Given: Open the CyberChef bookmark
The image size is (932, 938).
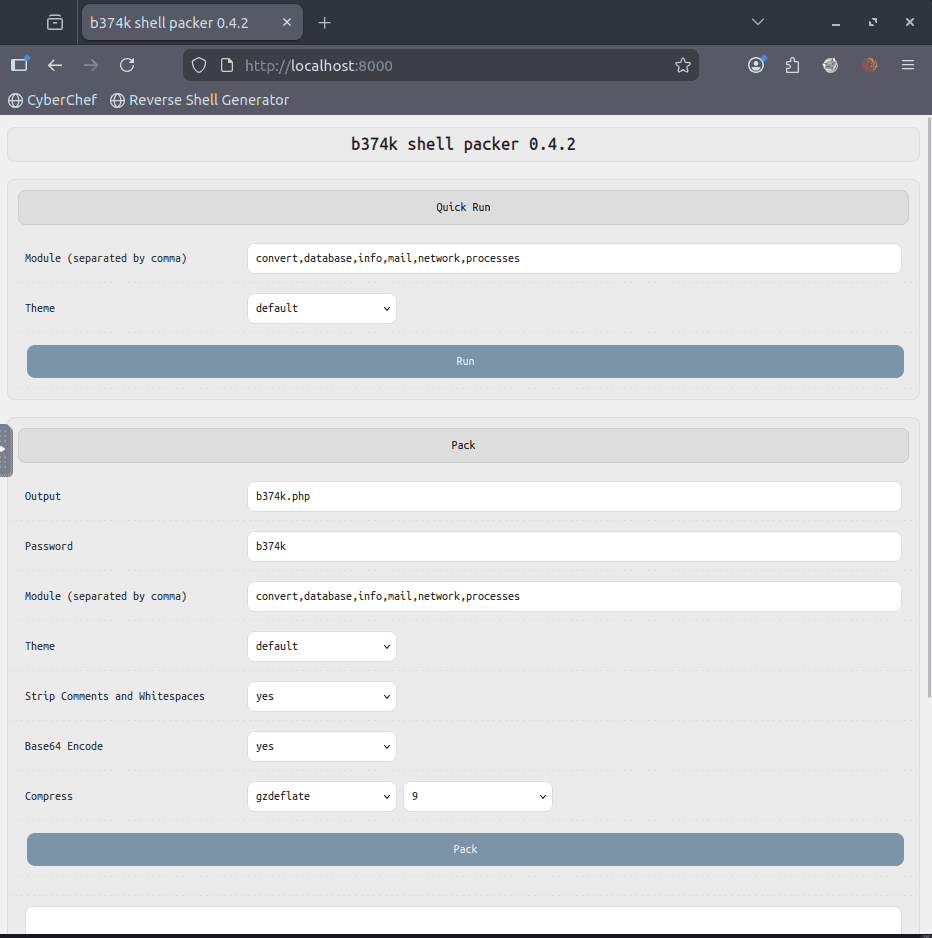Looking at the screenshot, I should tap(53, 100).
